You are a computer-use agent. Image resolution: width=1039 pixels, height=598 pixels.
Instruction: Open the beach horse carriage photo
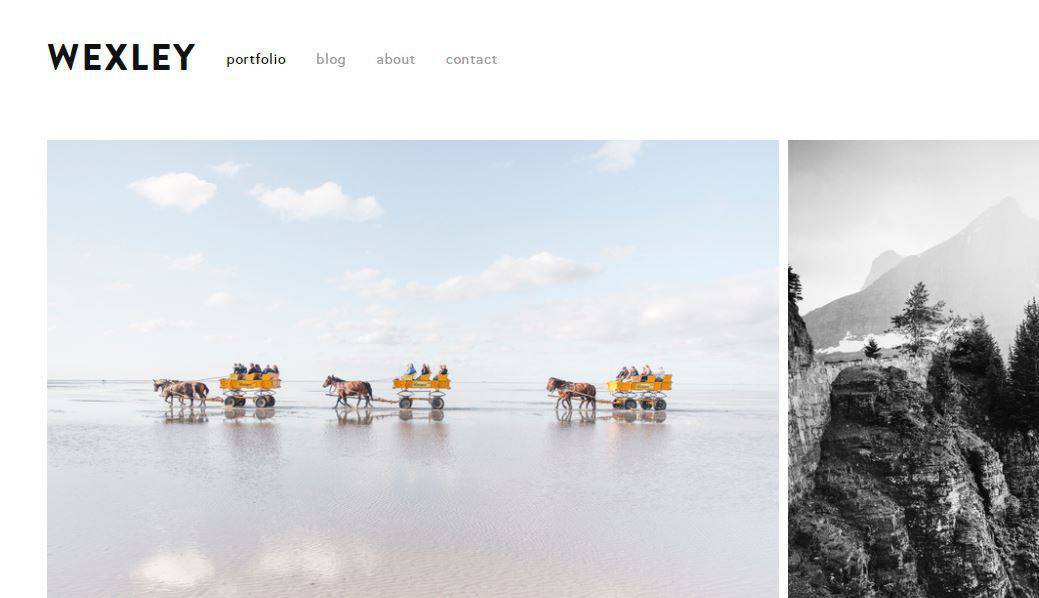pos(413,369)
